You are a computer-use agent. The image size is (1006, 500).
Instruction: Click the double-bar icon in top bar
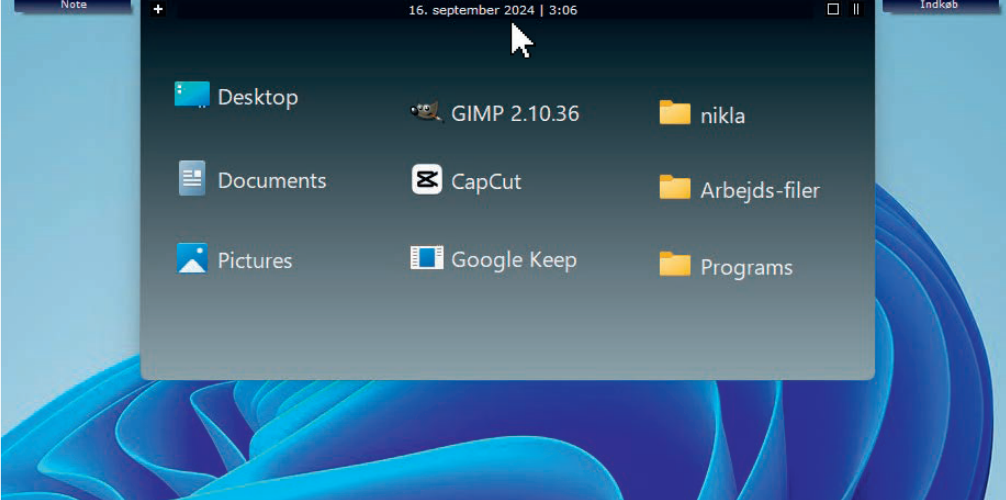tap(856, 9)
